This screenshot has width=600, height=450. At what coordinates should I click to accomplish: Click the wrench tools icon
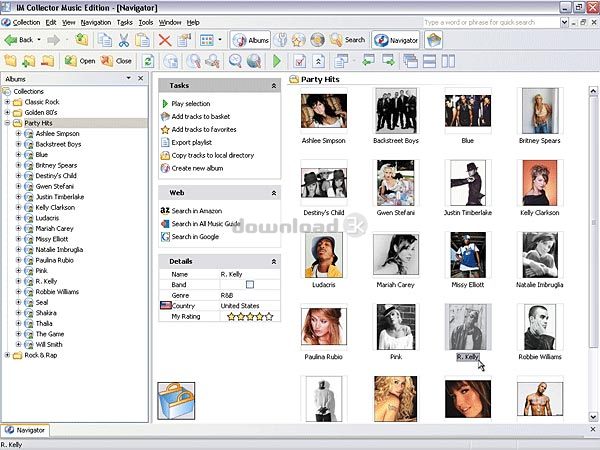click(x=280, y=40)
